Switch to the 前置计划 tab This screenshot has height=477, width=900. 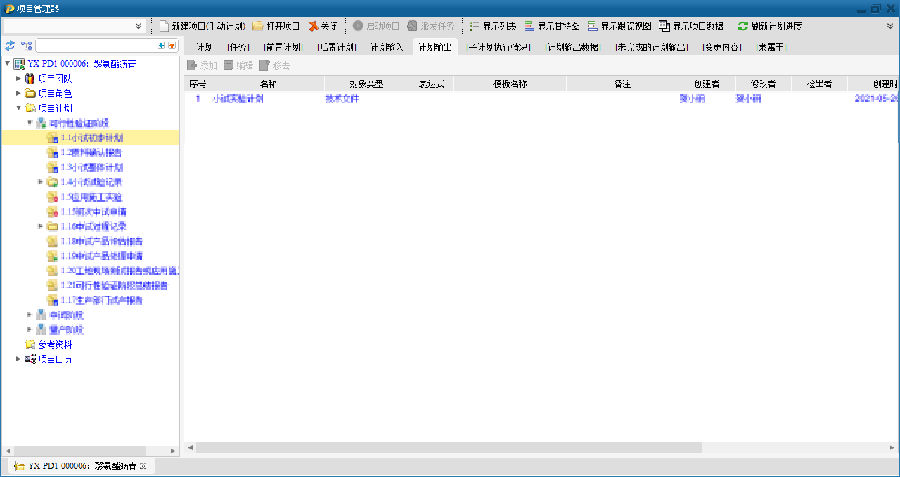282,47
